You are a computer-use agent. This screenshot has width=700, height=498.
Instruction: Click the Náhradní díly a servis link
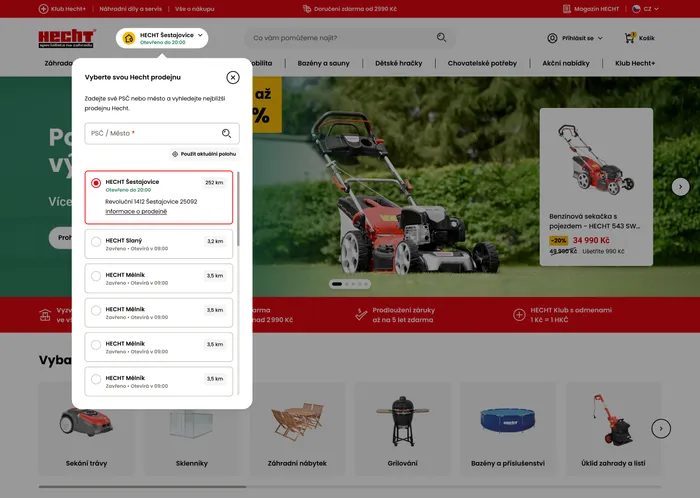point(130,9)
